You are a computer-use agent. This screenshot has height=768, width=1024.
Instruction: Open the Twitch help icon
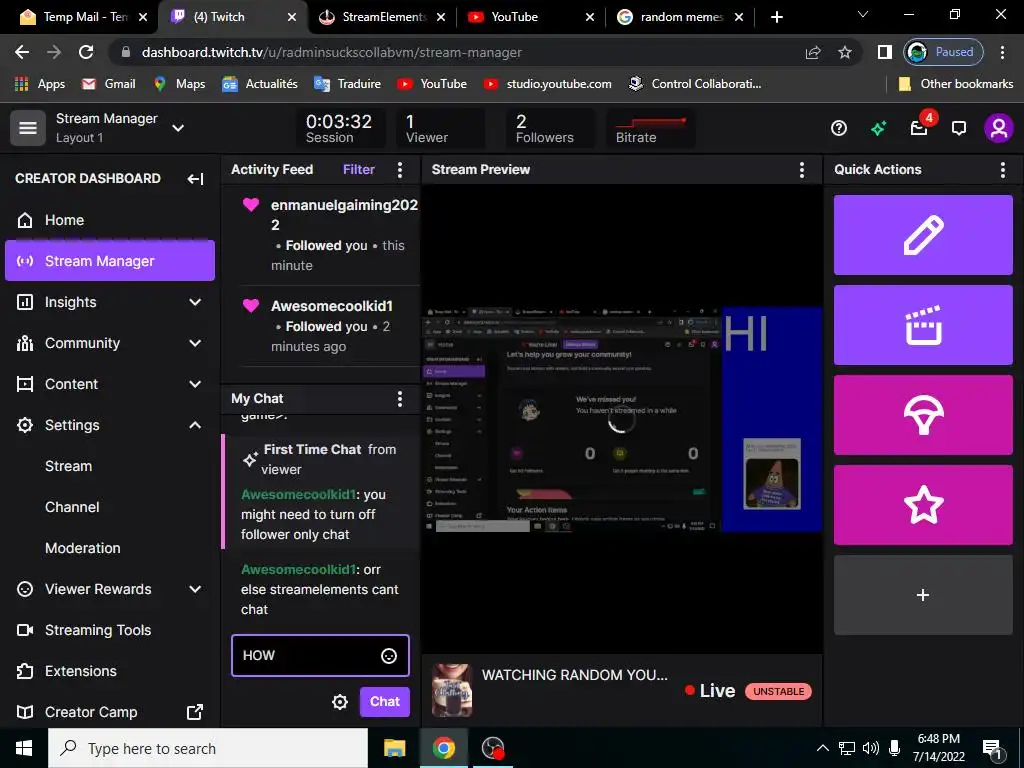click(x=839, y=128)
